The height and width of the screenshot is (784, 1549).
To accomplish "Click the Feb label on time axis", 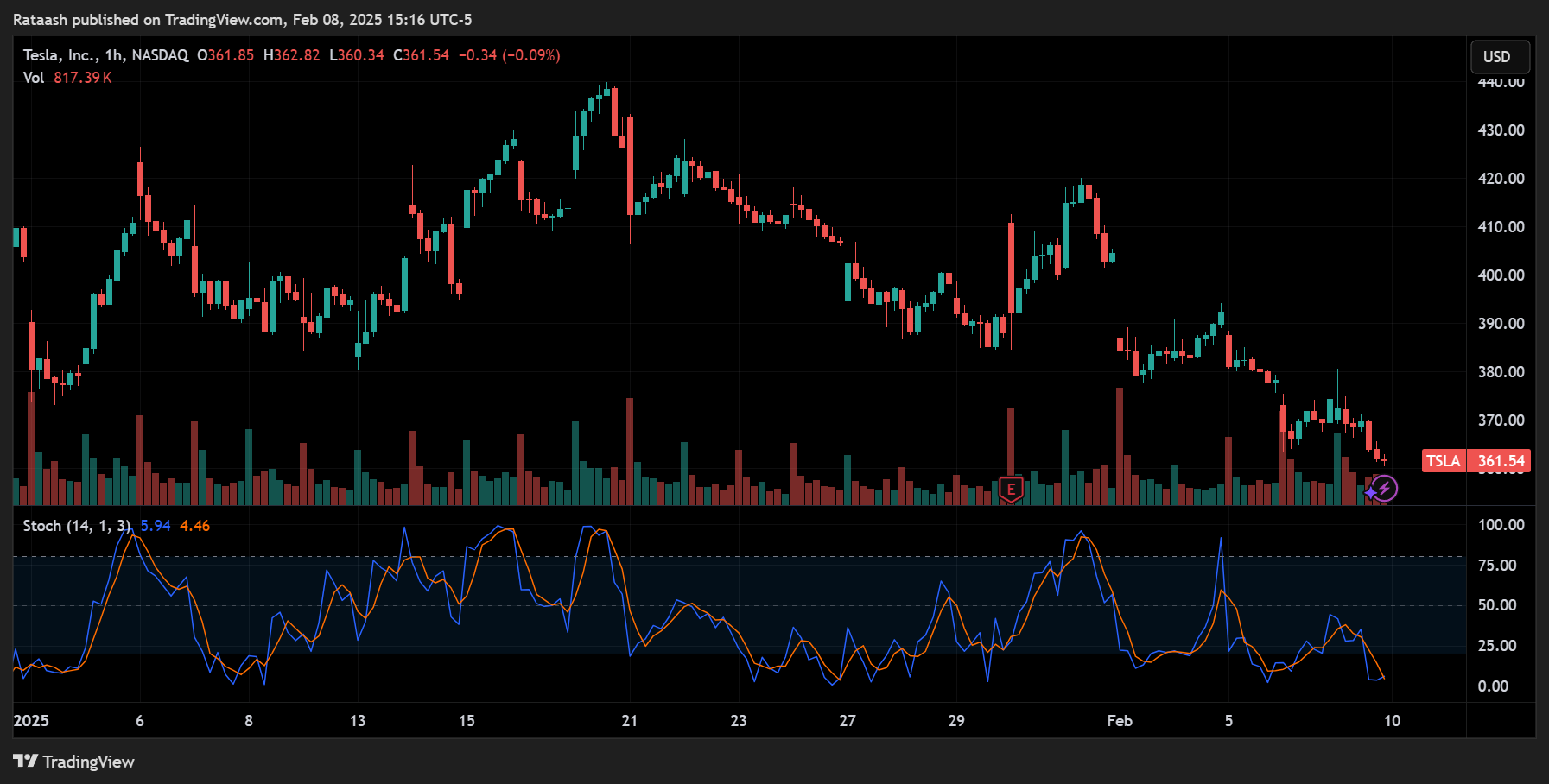I will [x=1120, y=721].
